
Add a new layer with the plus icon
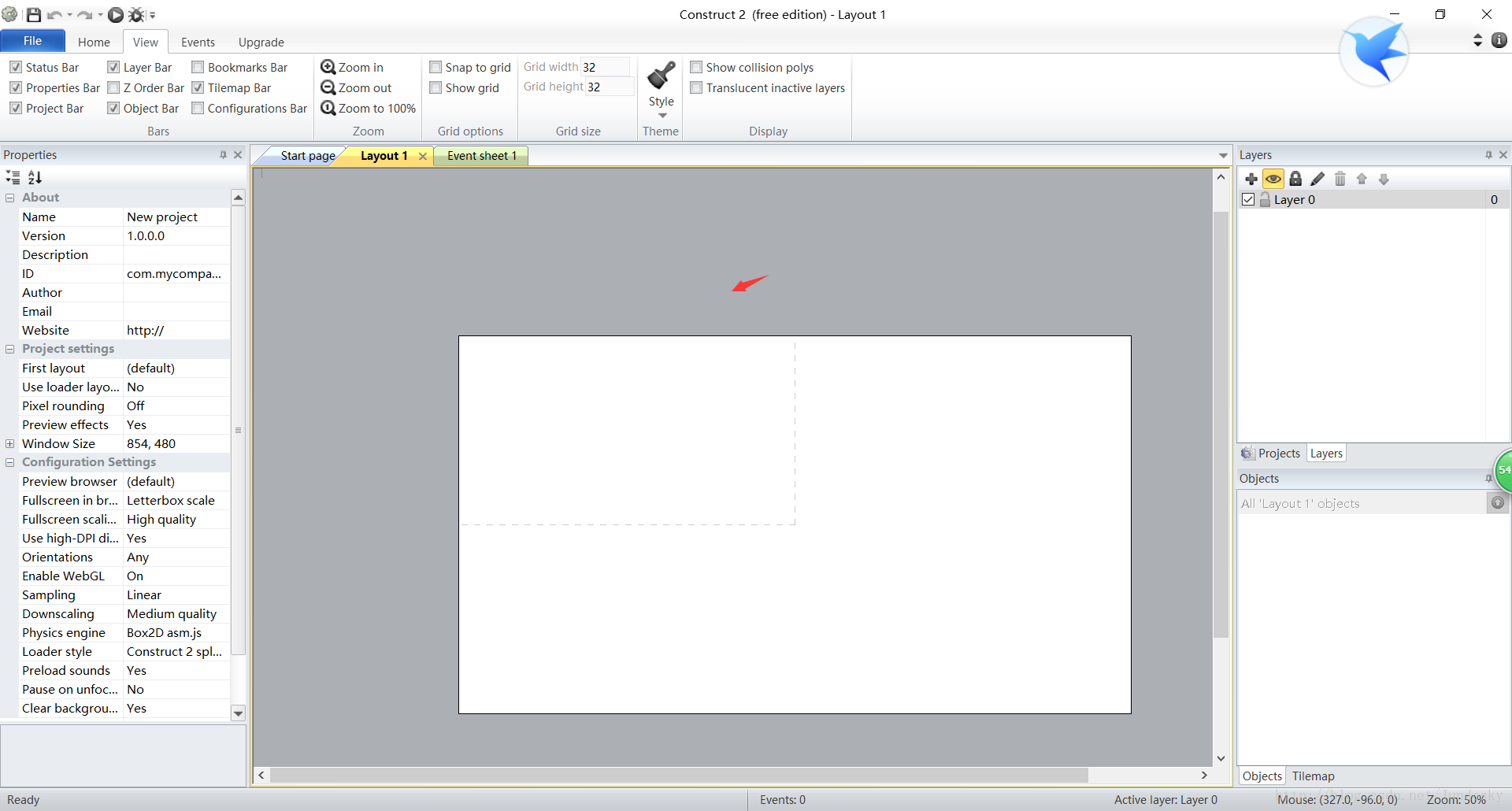point(1251,179)
